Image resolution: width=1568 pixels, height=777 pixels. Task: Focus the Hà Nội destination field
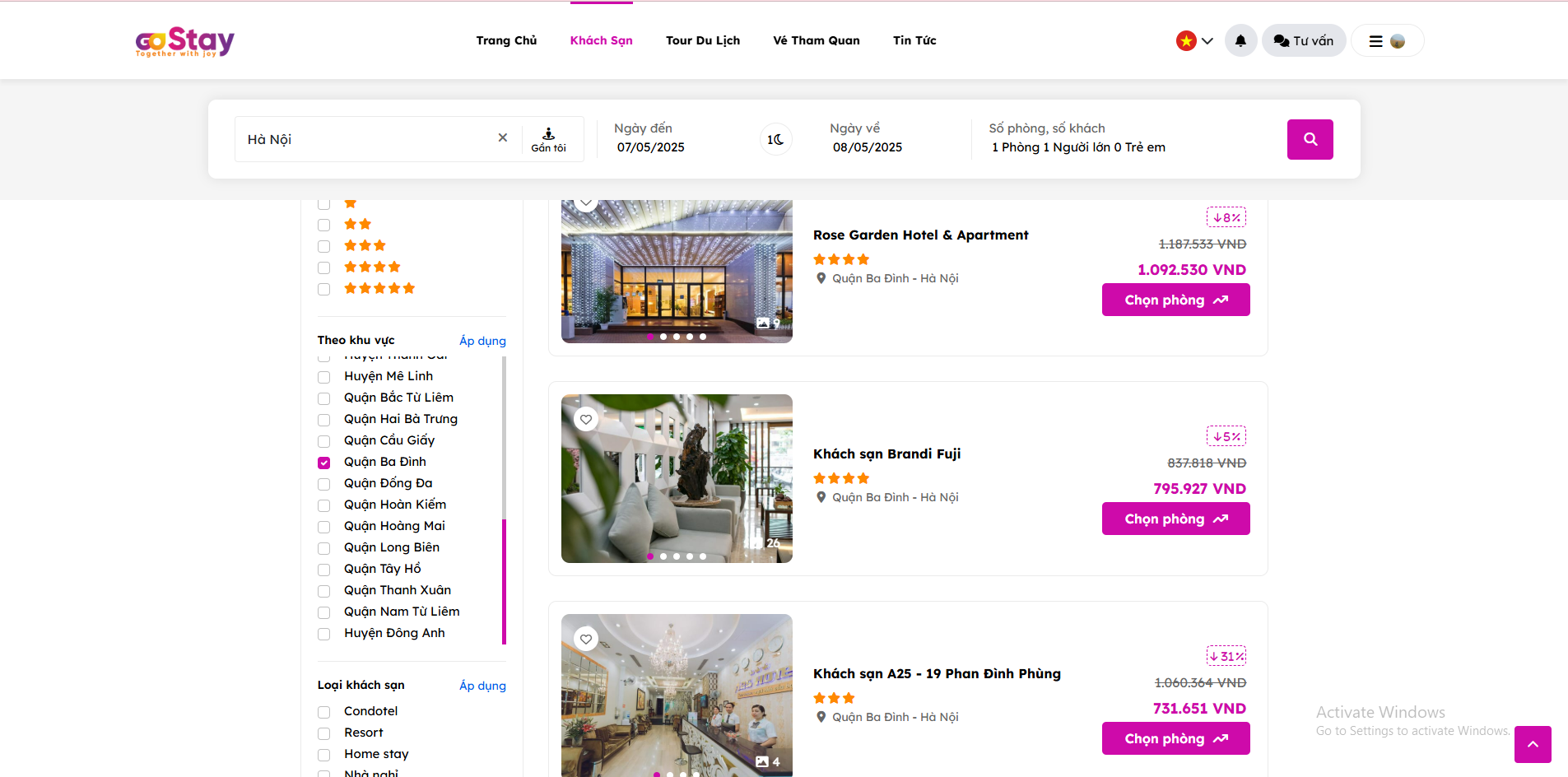pyautogui.click(x=366, y=139)
